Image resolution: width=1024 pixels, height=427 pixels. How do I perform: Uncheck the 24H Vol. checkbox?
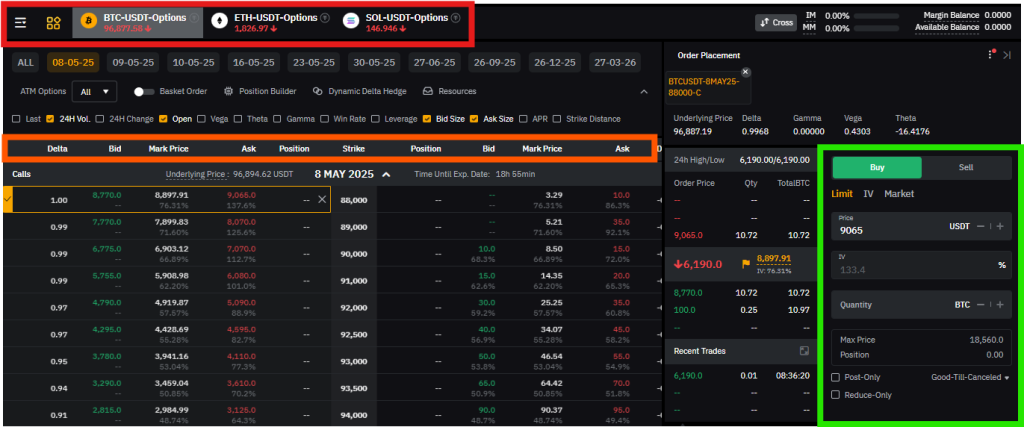click(x=50, y=119)
